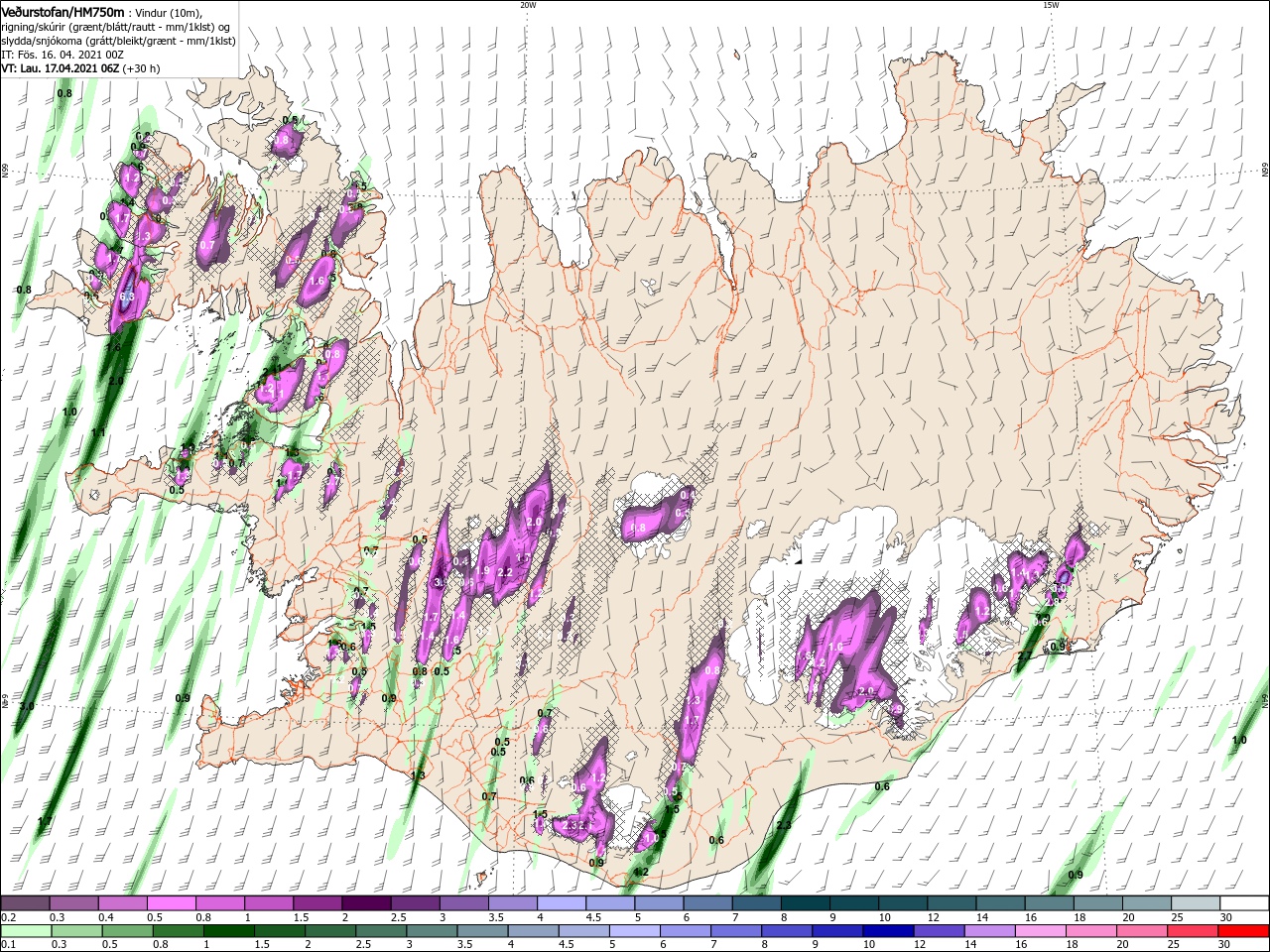1270x952 pixels.
Task: Click the '15W' longitude label
Action: coord(1051,5)
